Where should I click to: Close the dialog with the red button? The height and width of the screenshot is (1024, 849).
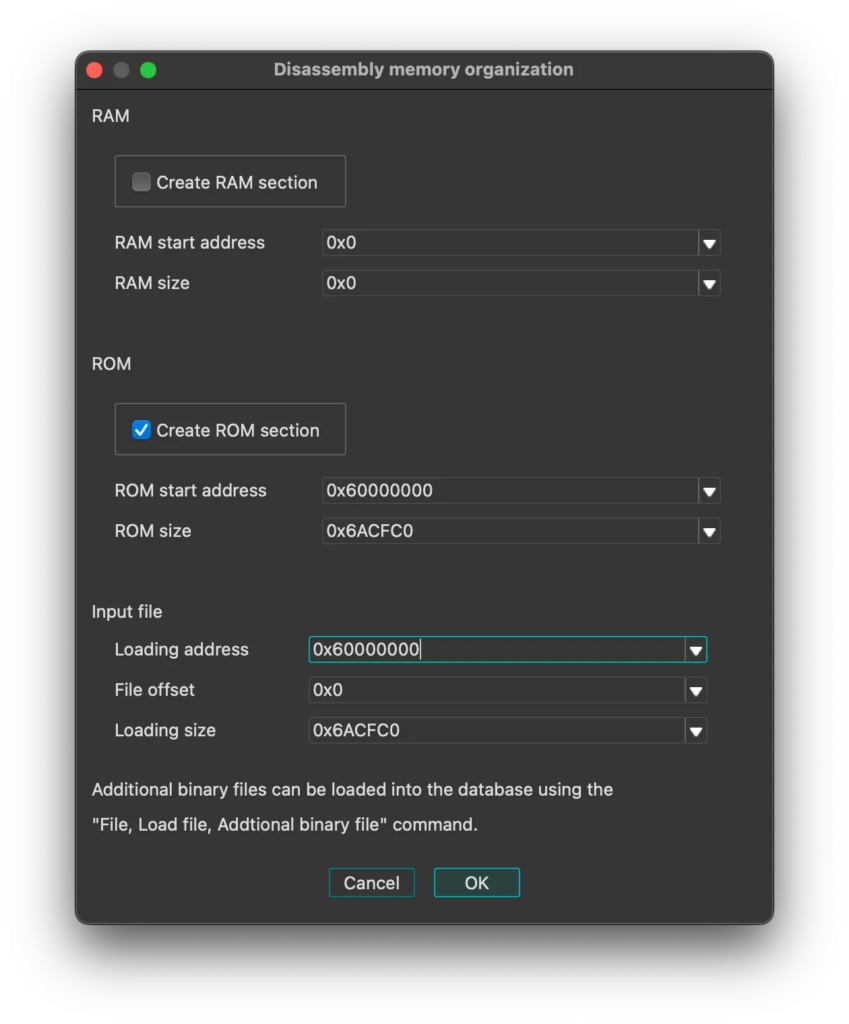[x=95, y=70]
